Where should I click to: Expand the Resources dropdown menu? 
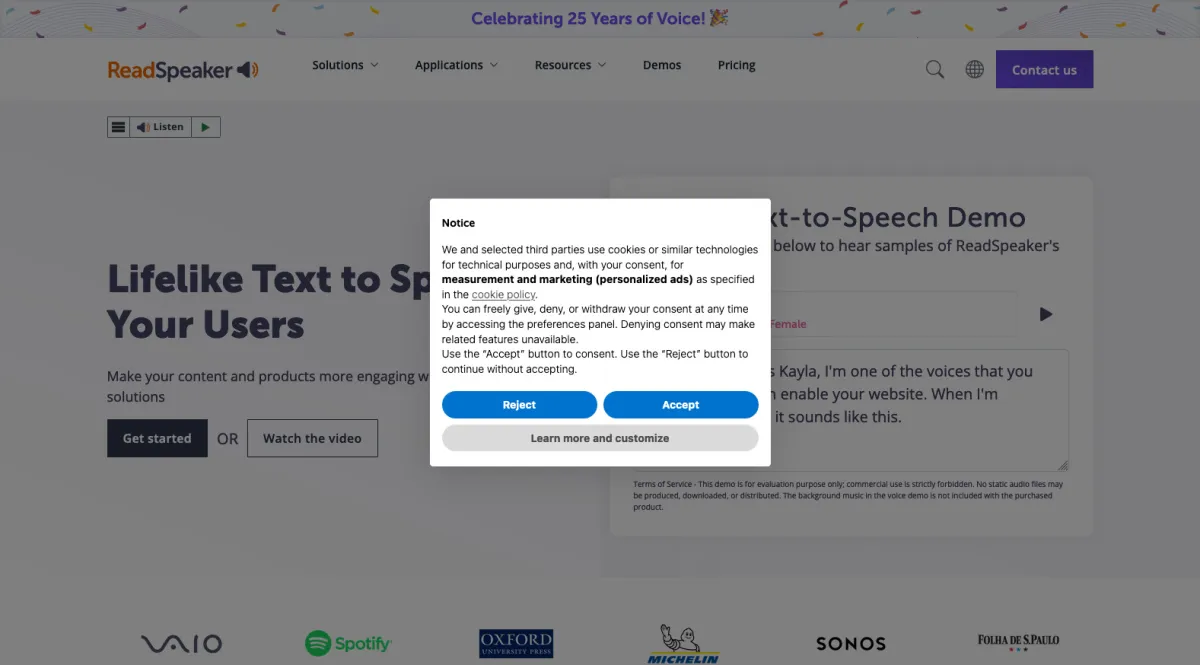pos(570,65)
